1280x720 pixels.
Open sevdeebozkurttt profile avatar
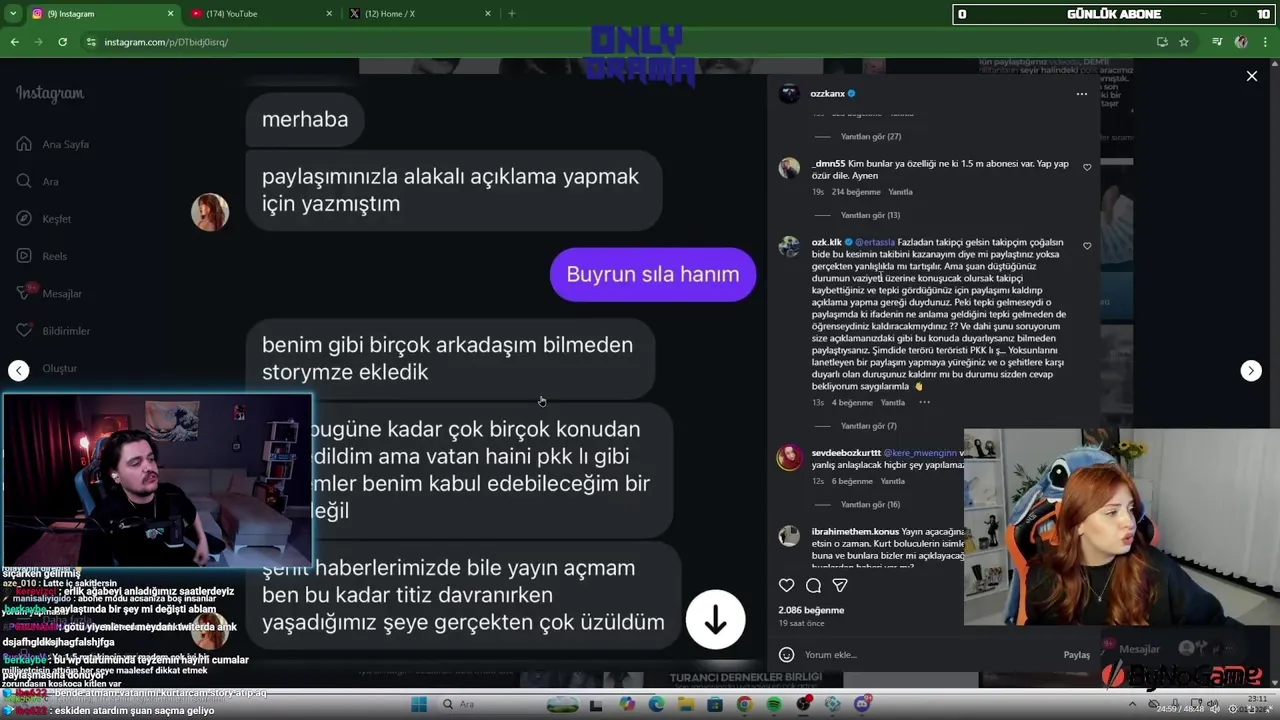789,457
